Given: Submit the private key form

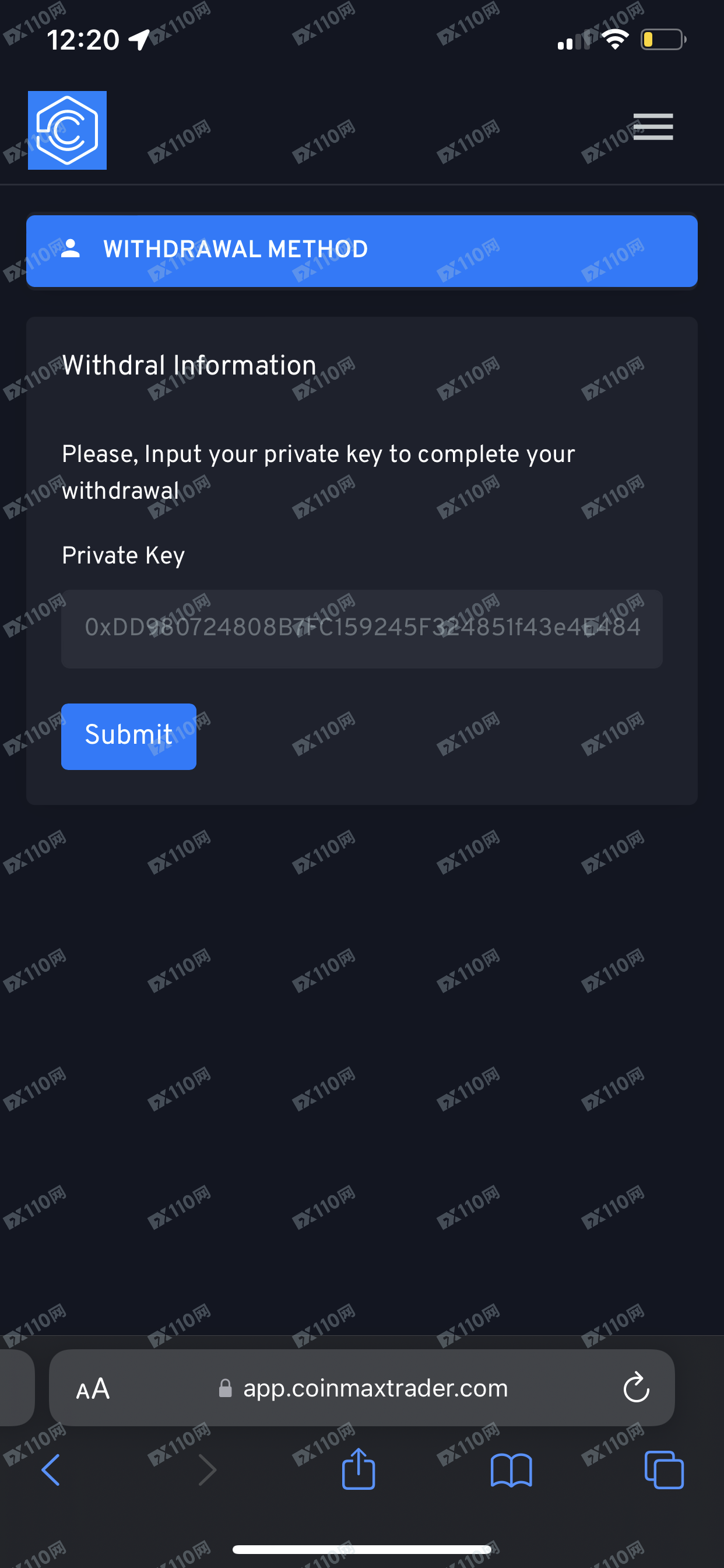Looking at the screenshot, I should click(129, 736).
